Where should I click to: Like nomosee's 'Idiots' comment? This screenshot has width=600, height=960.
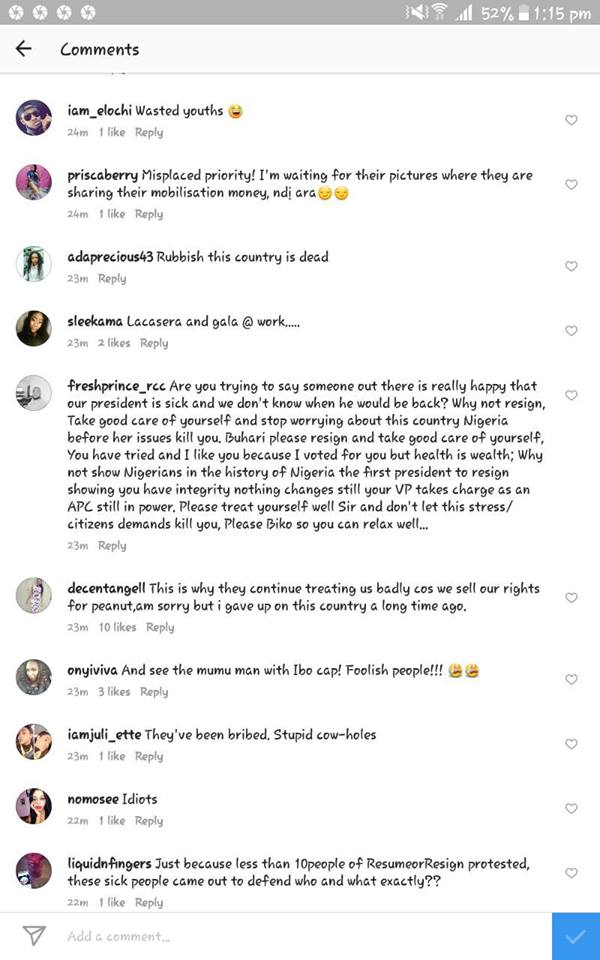pos(571,808)
